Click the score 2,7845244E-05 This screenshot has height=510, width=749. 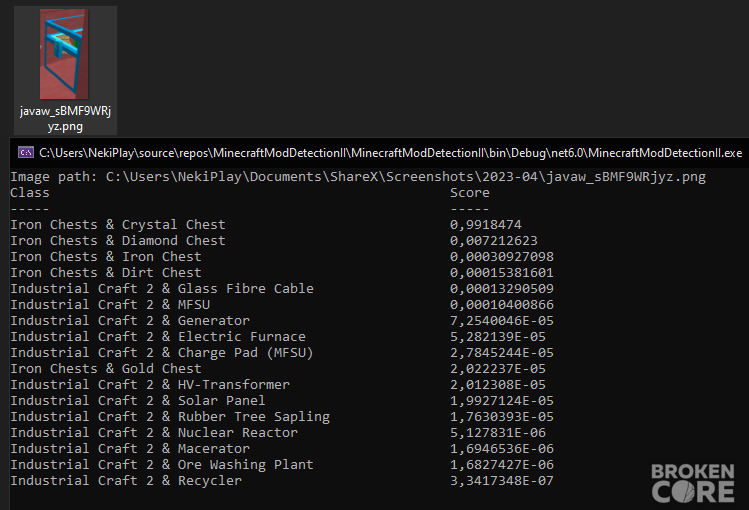click(502, 353)
